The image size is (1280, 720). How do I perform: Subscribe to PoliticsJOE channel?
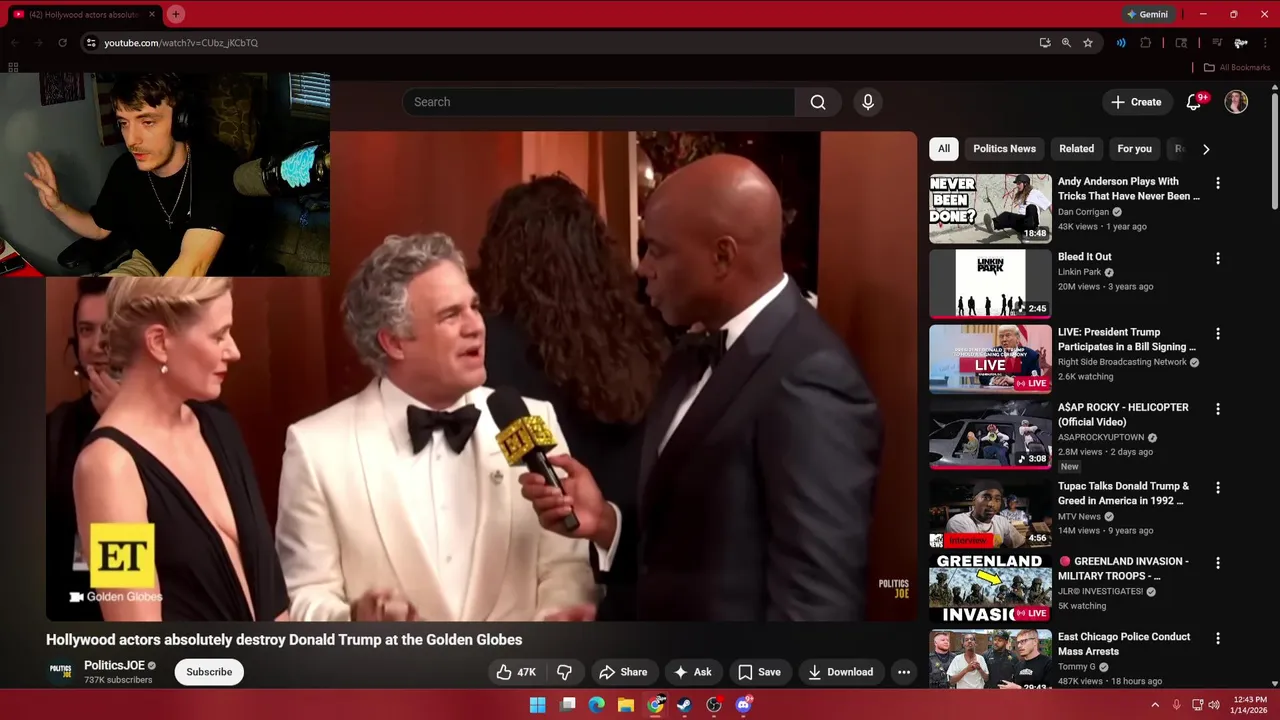click(x=209, y=672)
